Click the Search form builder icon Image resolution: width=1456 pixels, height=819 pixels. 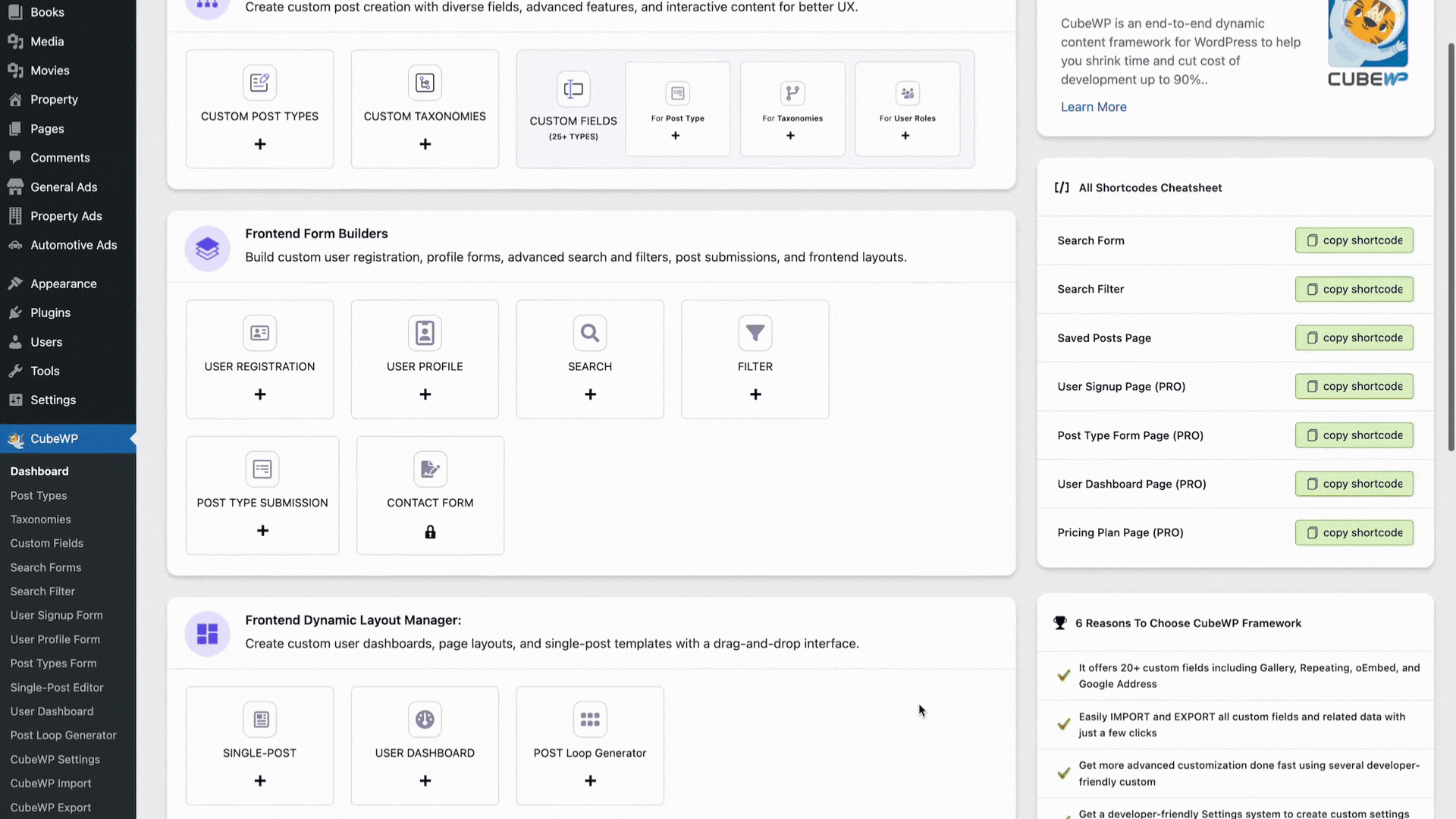tap(590, 332)
